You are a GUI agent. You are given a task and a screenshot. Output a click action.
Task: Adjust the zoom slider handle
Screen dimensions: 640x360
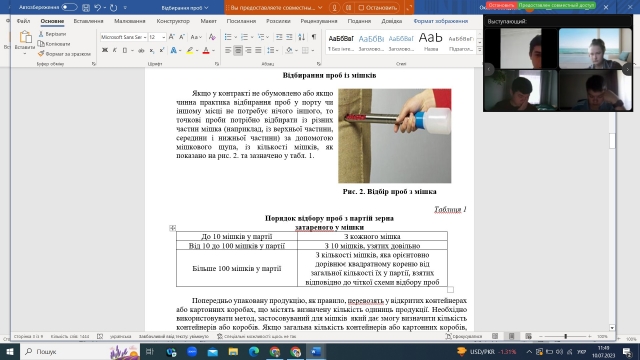pos(565,336)
